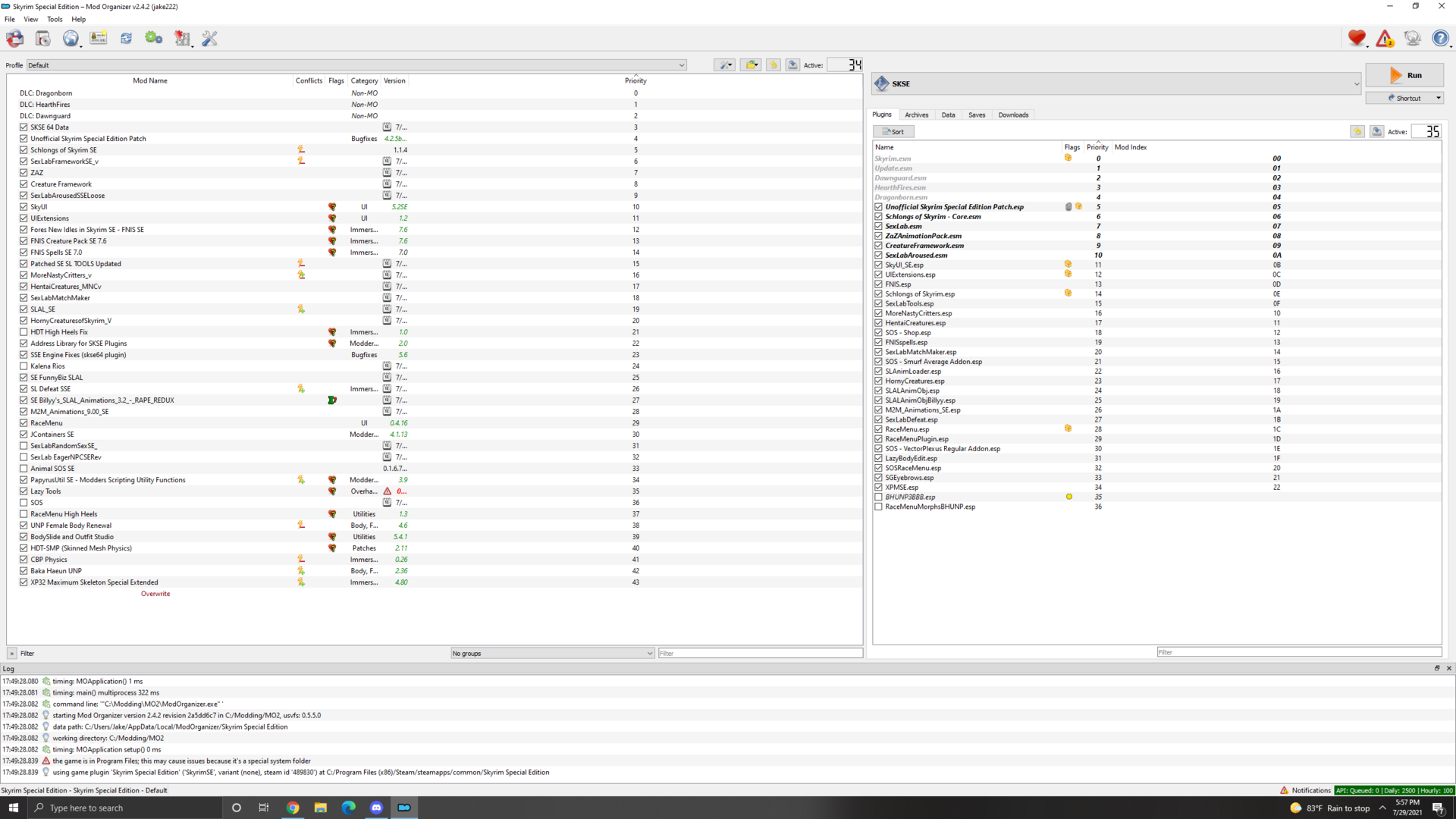
Task: Click the SkyUI conflict flag icon
Action: (x=332, y=207)
